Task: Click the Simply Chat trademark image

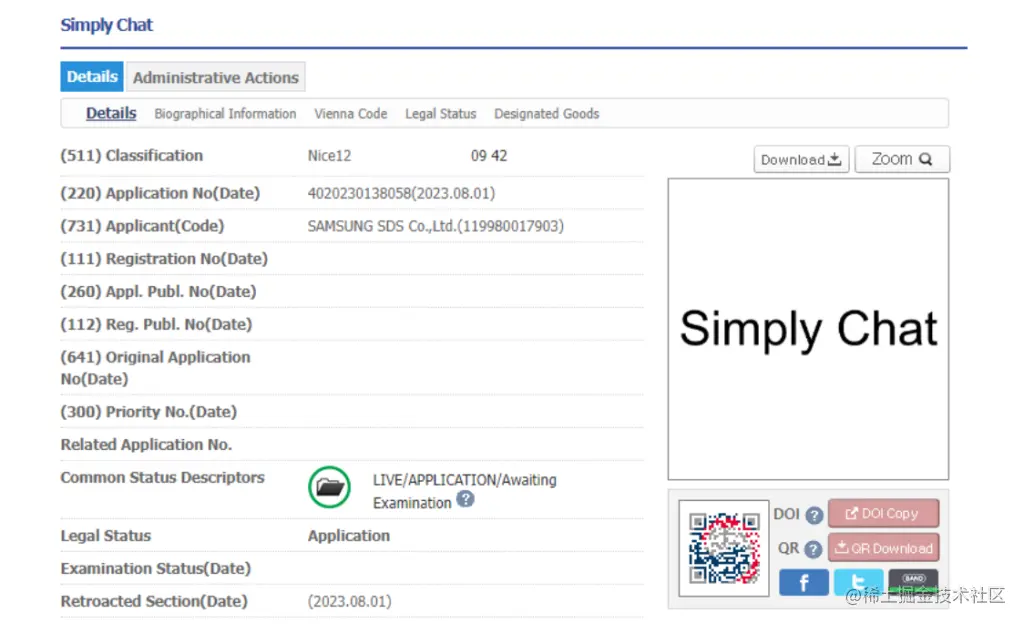Action: click(x=808, y=329)
